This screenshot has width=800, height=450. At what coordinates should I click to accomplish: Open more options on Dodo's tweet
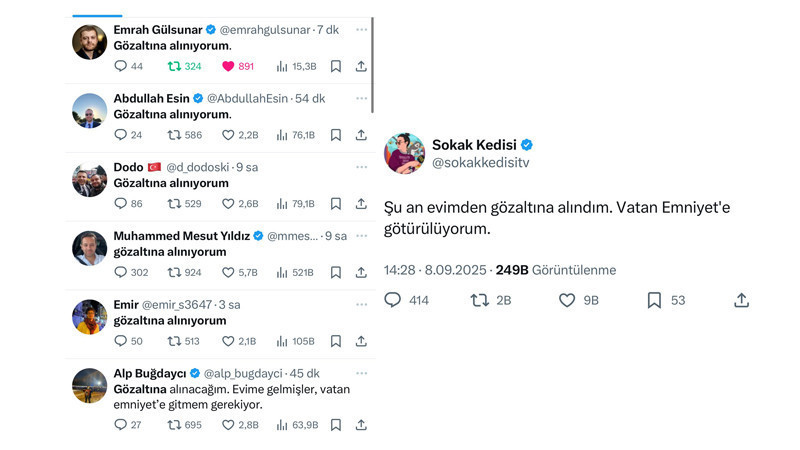point(362,167)
